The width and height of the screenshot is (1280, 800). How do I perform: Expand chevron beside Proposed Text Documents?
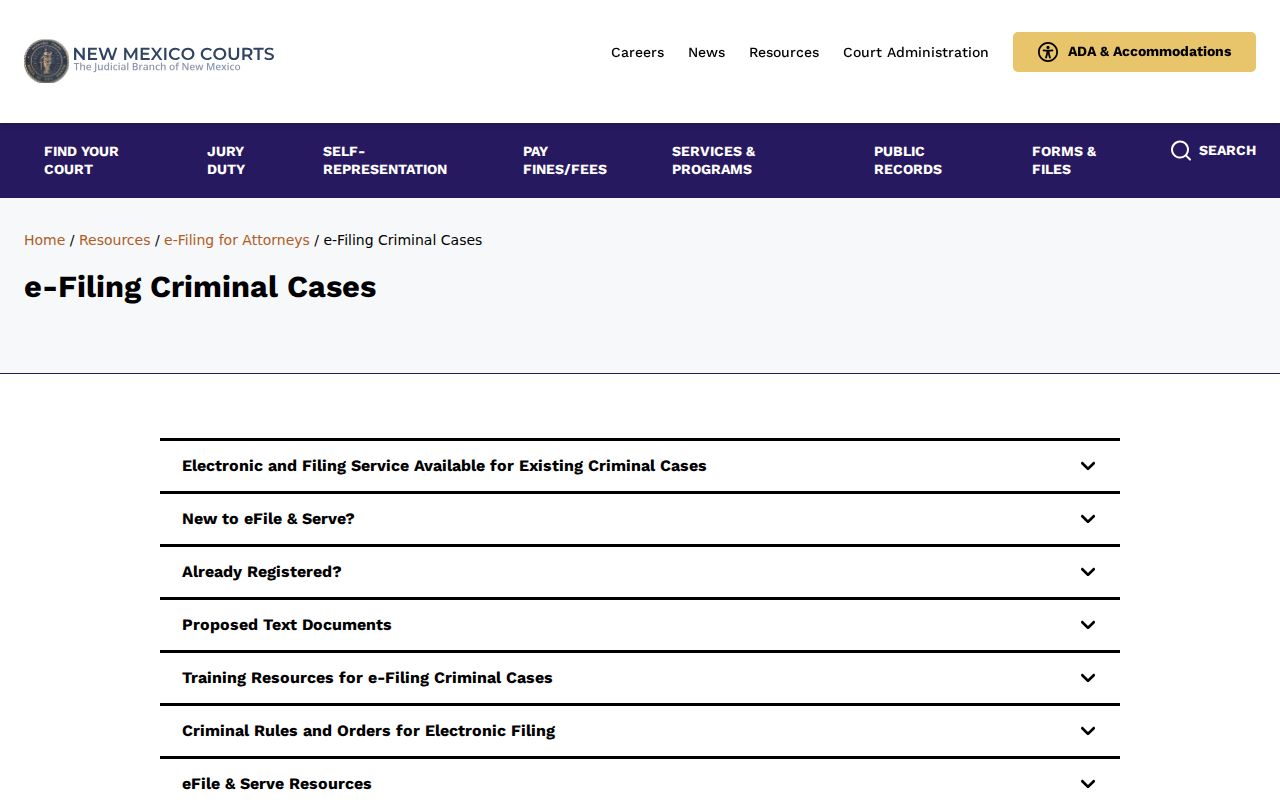pyautogui.click(x=1088, y=625)
